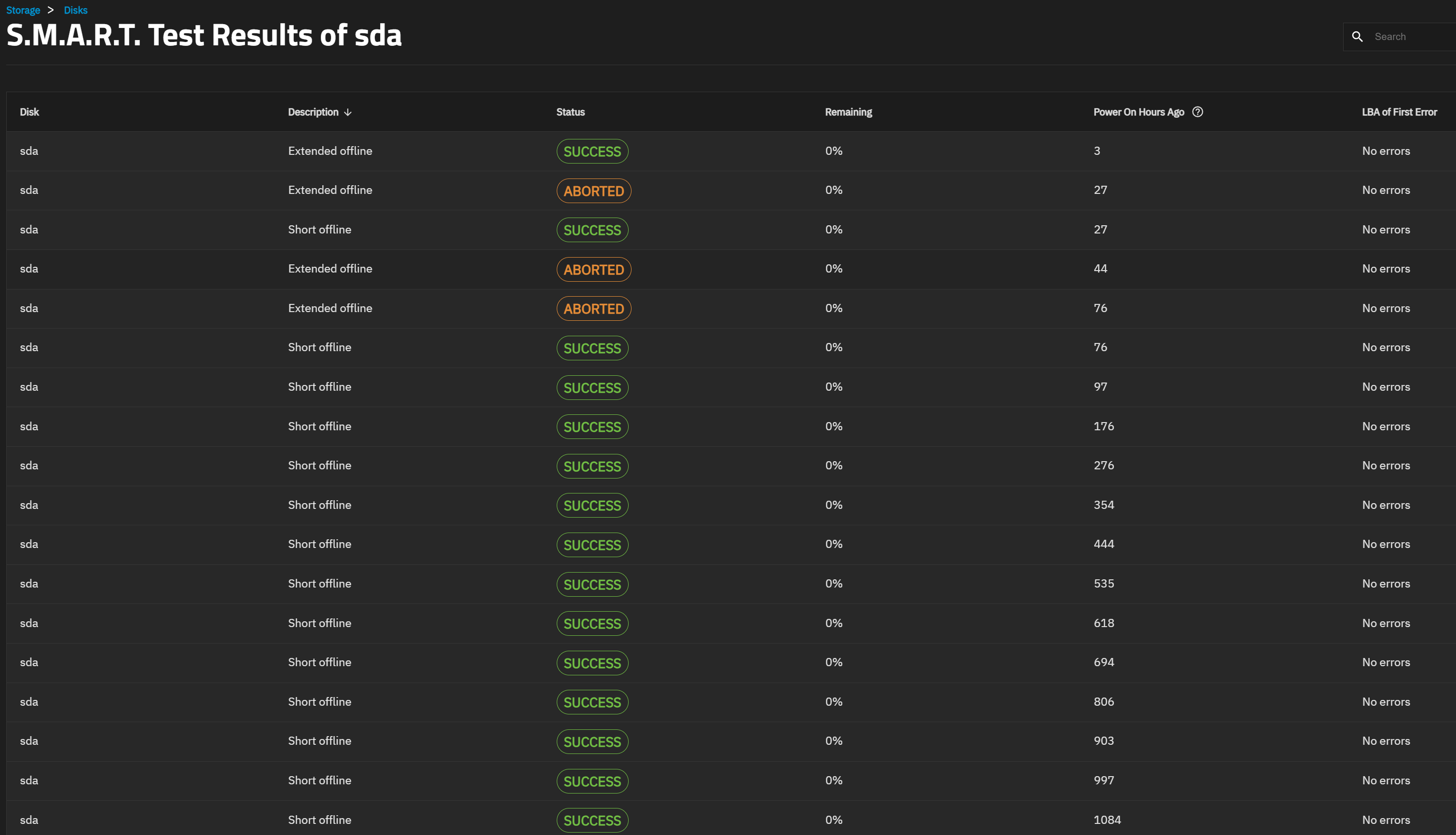Viewport: 1456px width, 835px height.
Task: Select the power on hours value 997
Action: 1103,780
